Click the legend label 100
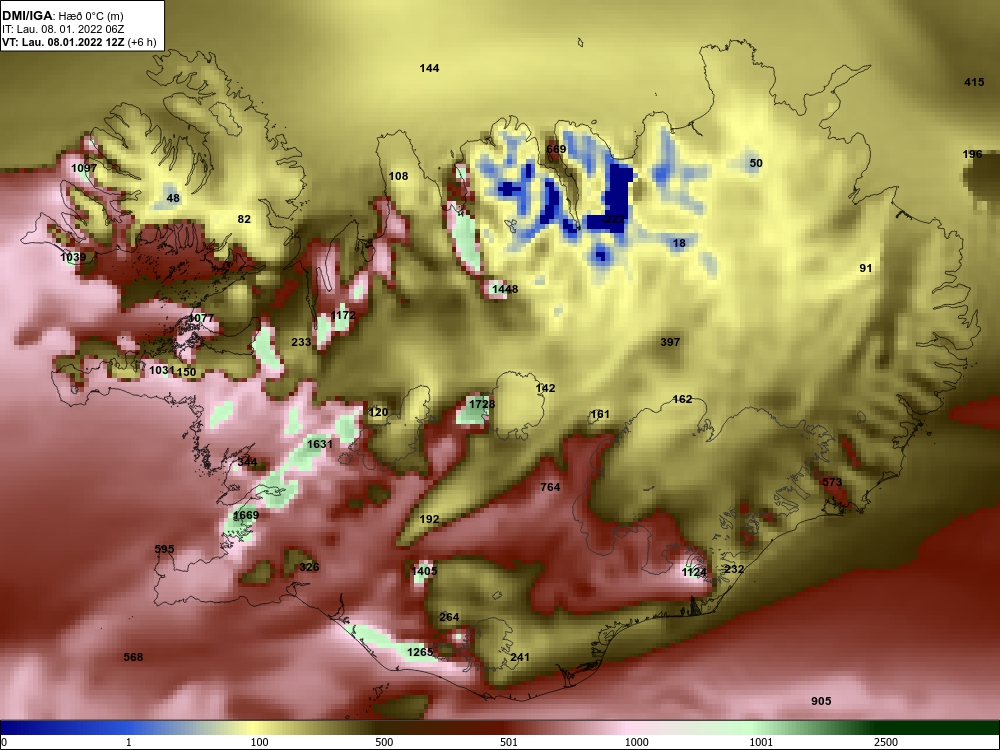Screen dimensions: 1000x750 260,742
